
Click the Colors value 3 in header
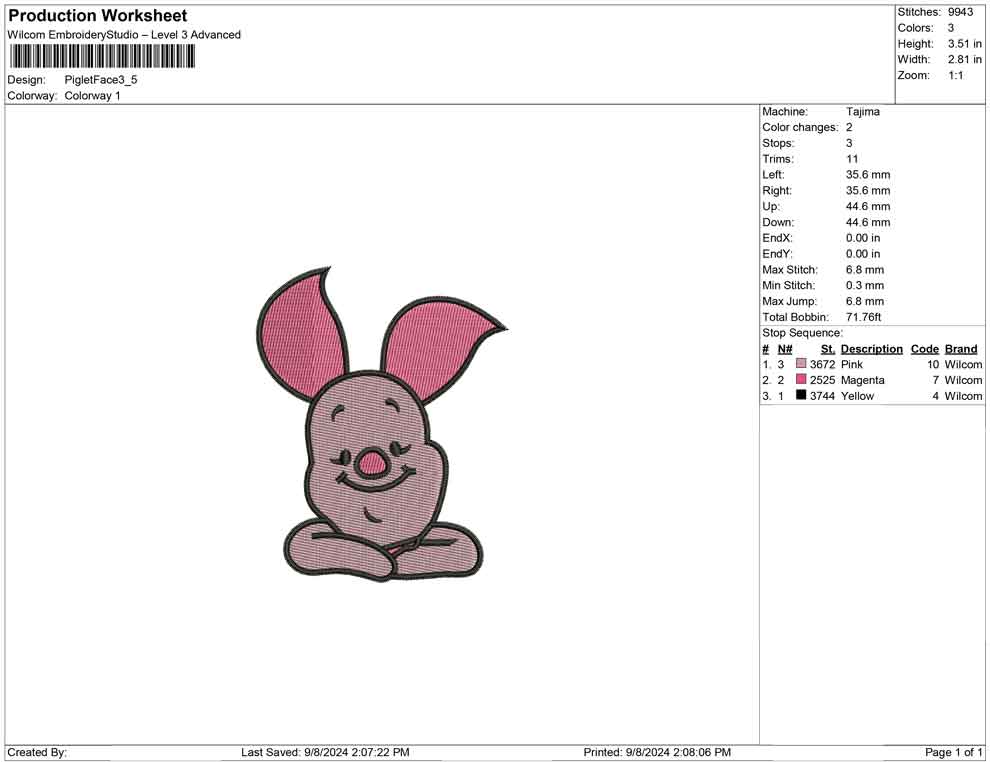[x=951, y=28]
